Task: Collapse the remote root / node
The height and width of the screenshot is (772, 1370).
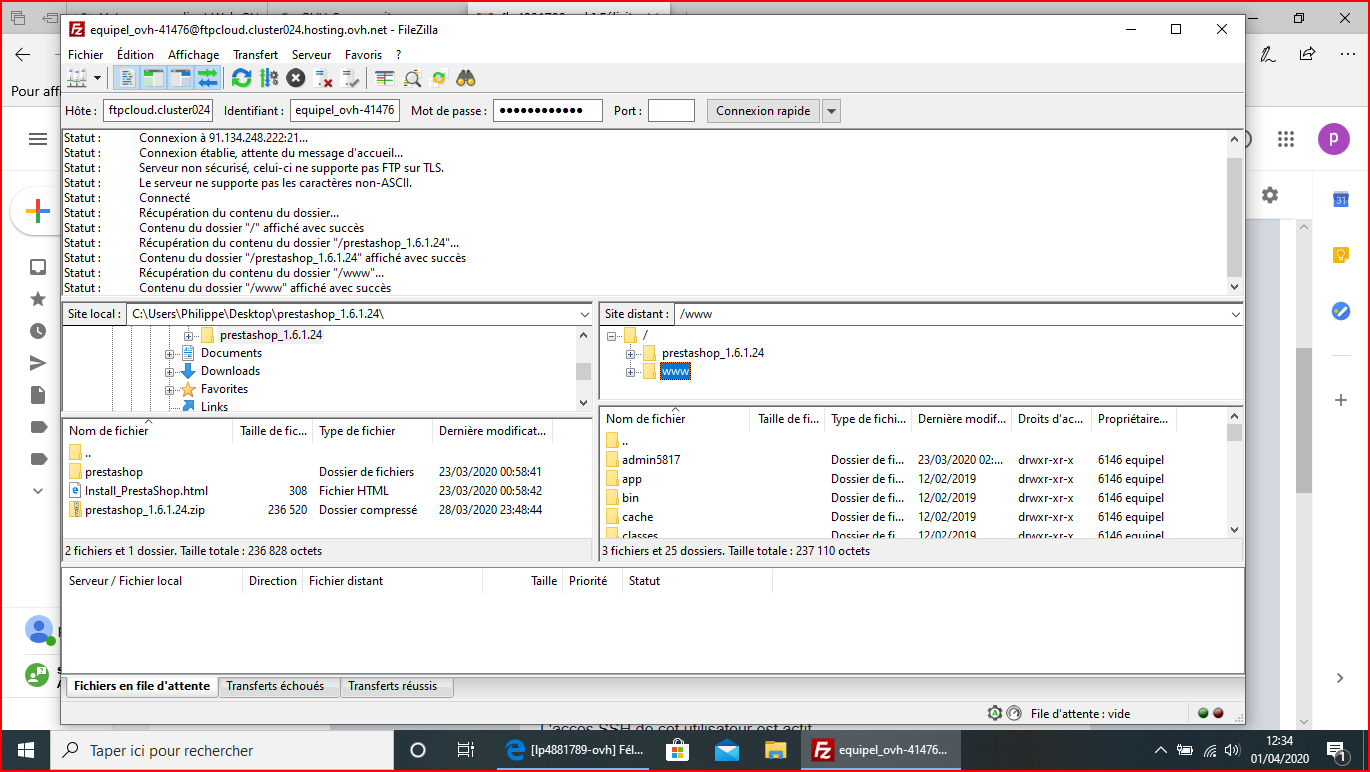Action: [x=612, y=335]
